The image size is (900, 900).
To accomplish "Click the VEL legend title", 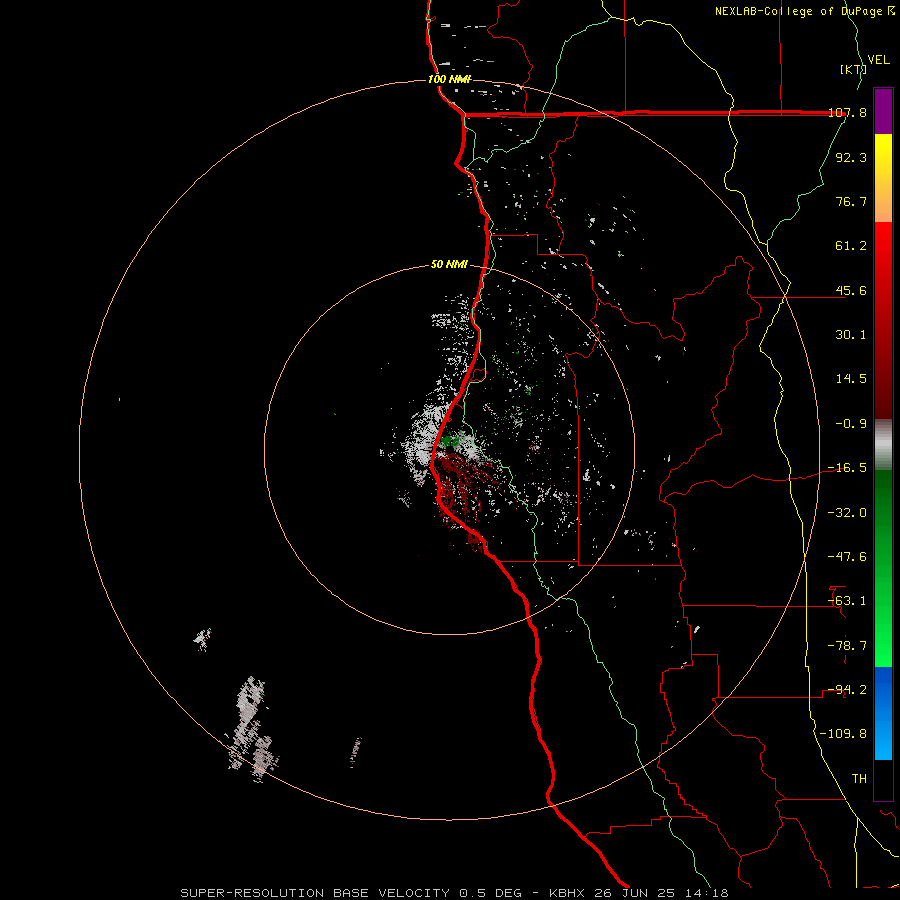I will click(878, 60).
